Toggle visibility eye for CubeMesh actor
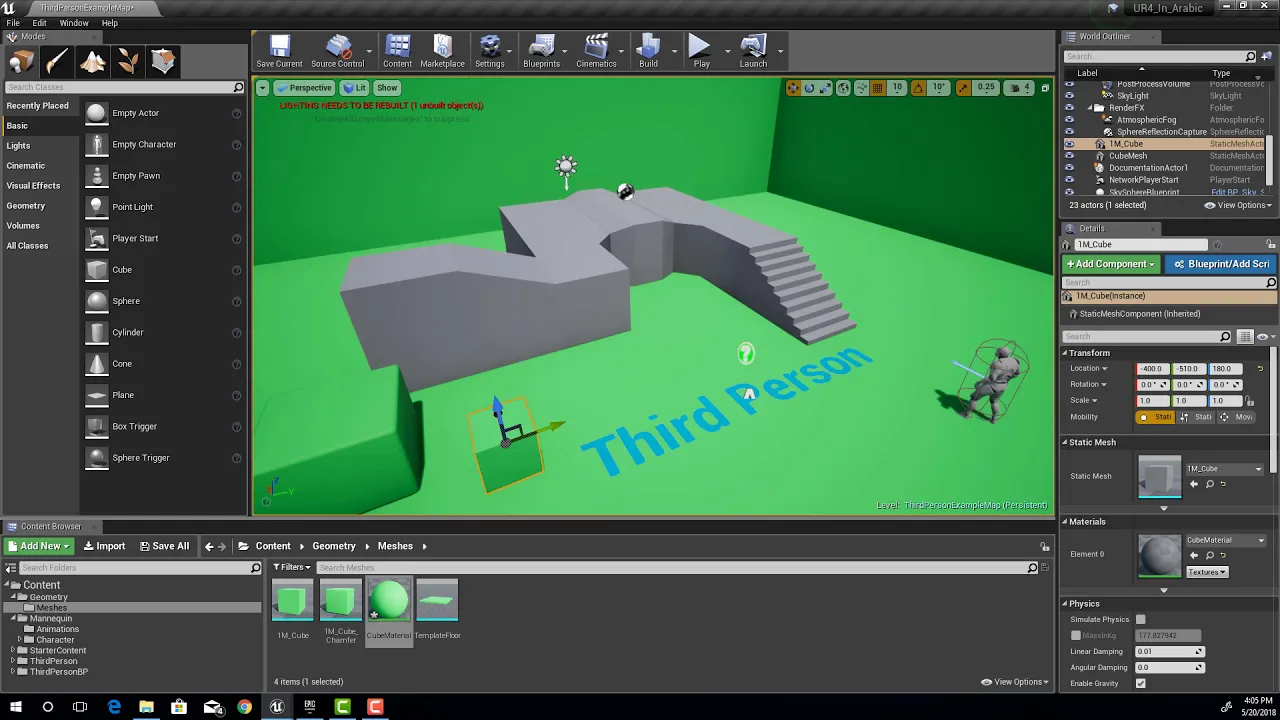 pos(1069,156)
